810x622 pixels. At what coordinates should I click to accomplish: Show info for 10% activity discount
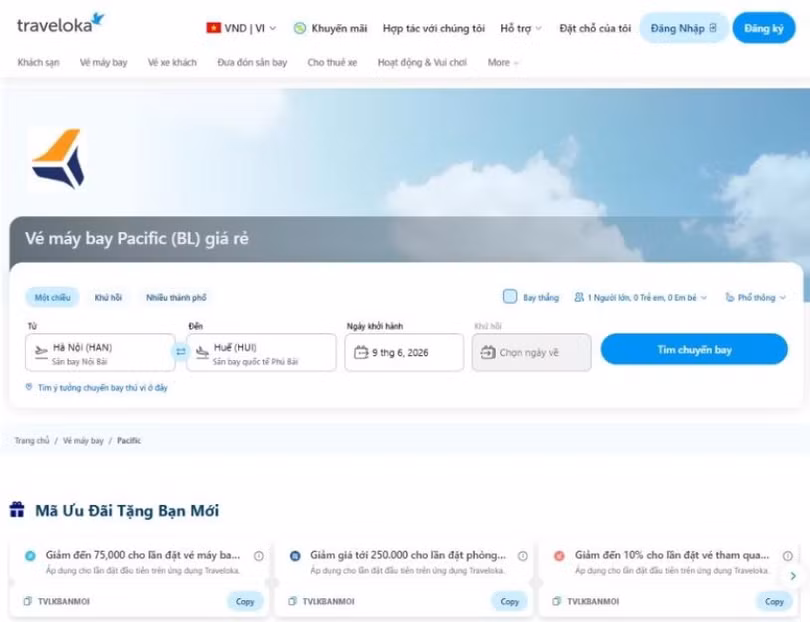click(x=787, y=556)
